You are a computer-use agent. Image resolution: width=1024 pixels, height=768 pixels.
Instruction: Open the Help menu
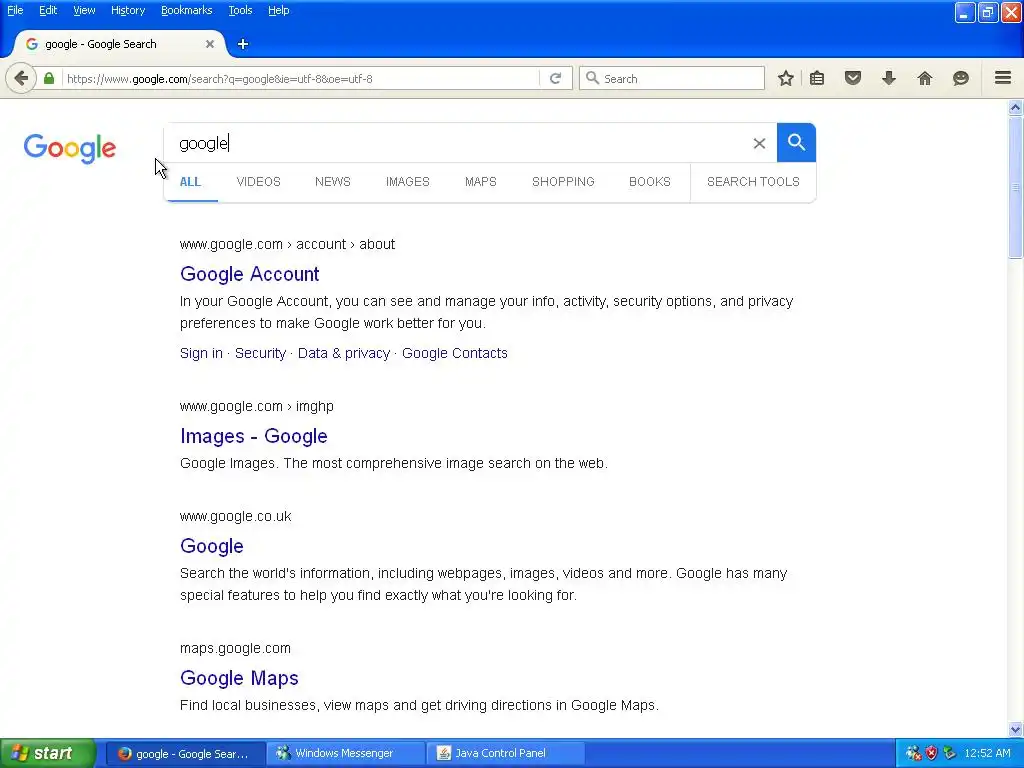(278, 10)
